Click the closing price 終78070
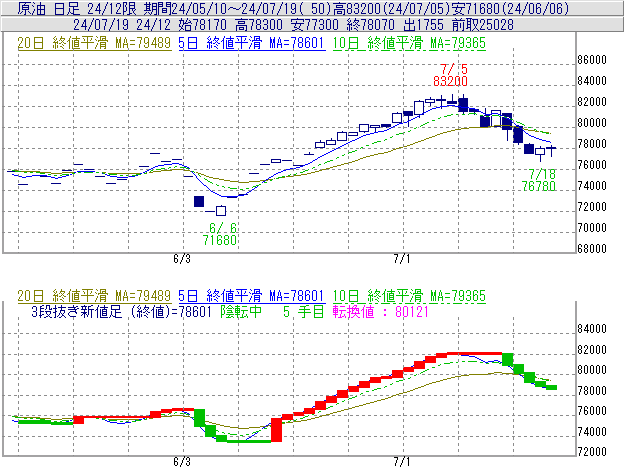The image size is (624, 475). coord(370,25)
